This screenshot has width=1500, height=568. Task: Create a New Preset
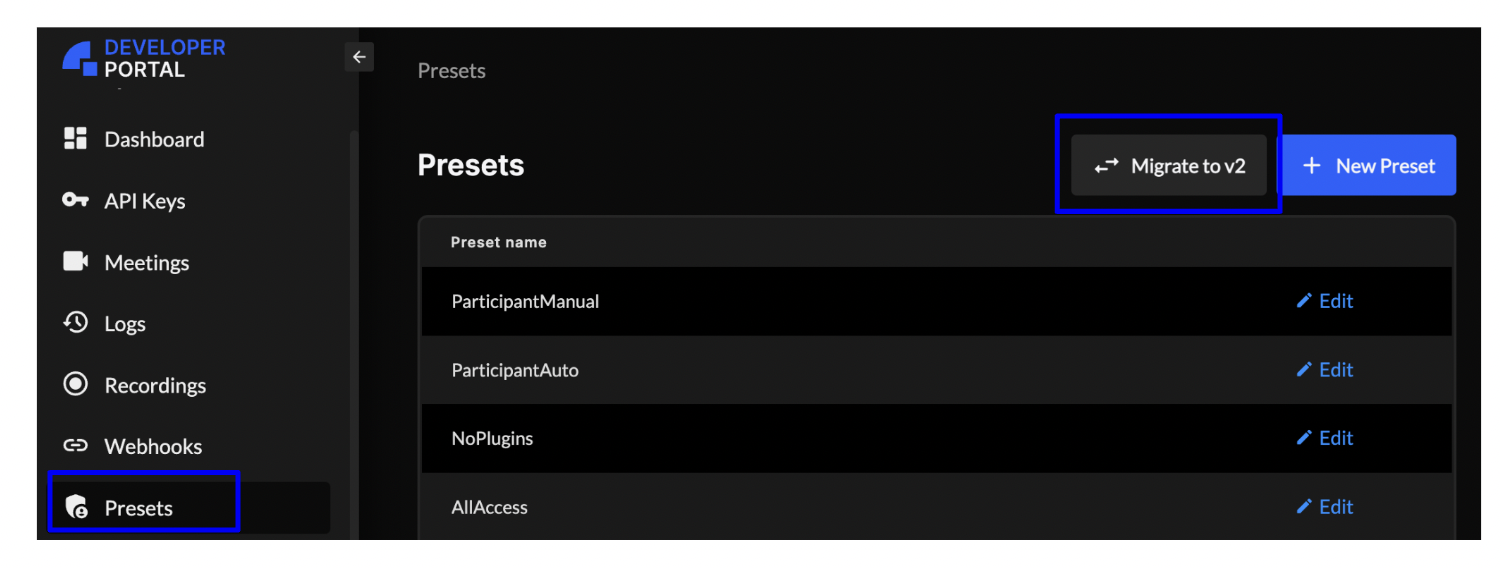tap(1368, 166)
